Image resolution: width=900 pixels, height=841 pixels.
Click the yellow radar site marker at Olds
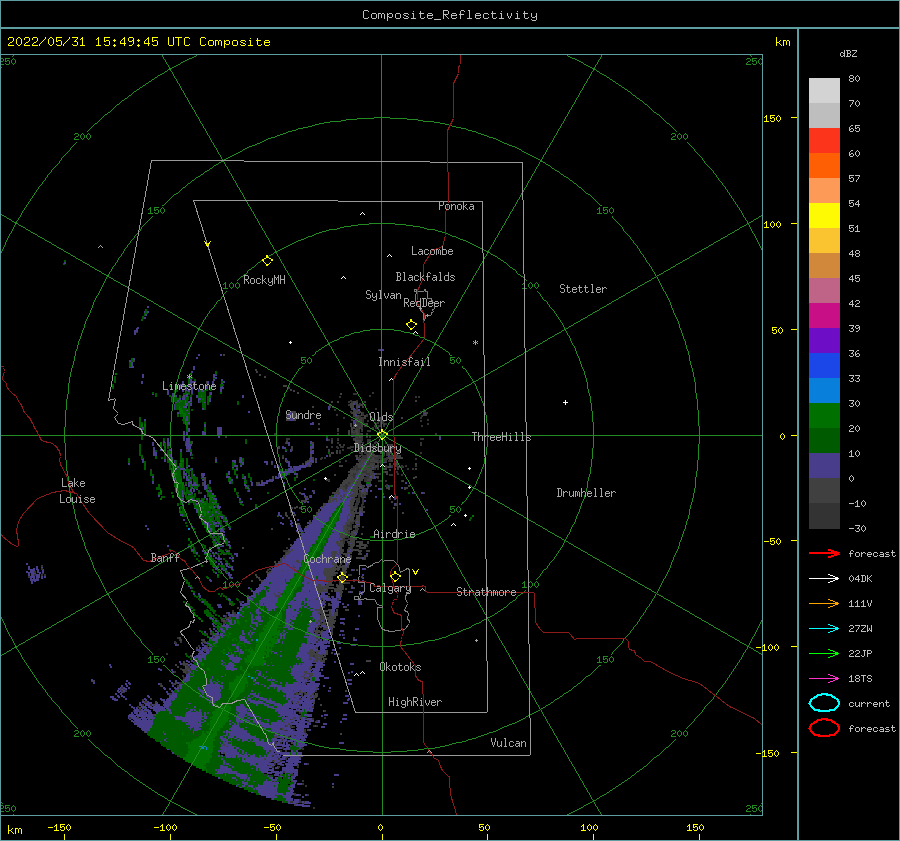tap(382, 435)
